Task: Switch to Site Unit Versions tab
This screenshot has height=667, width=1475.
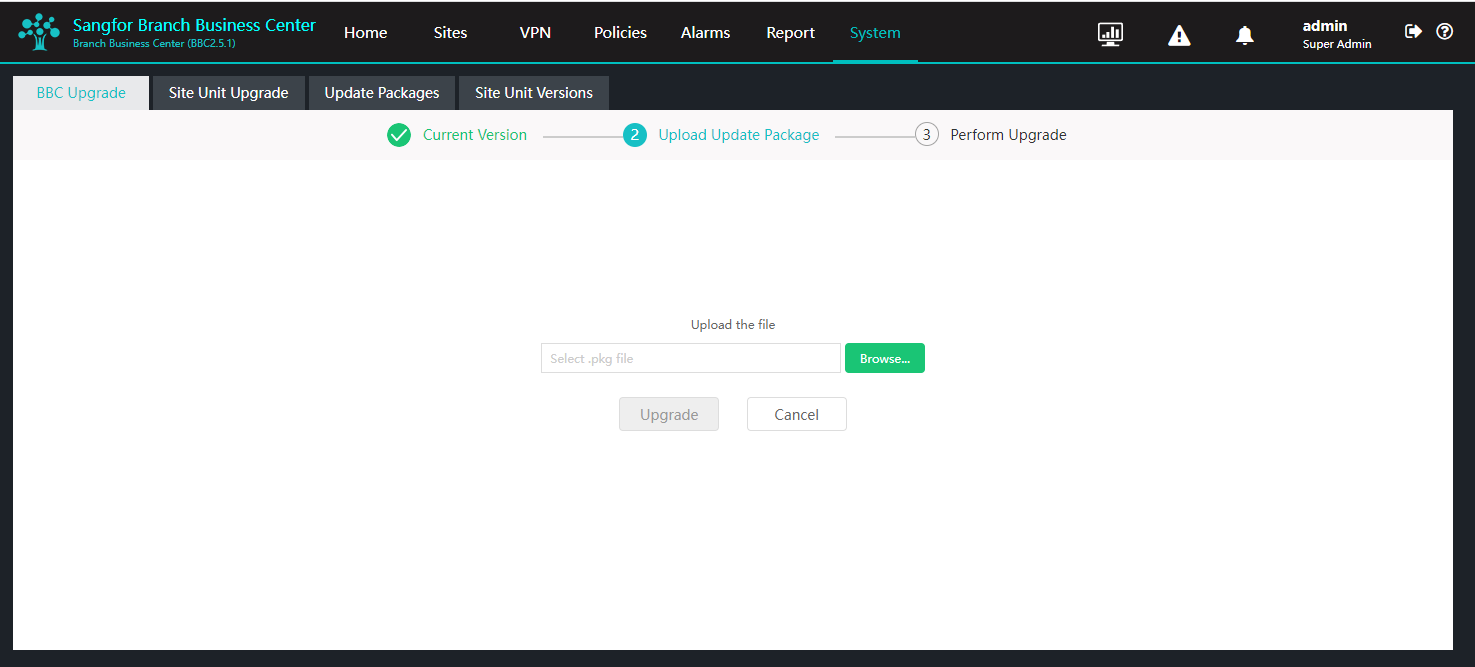Action: (534, 93)
